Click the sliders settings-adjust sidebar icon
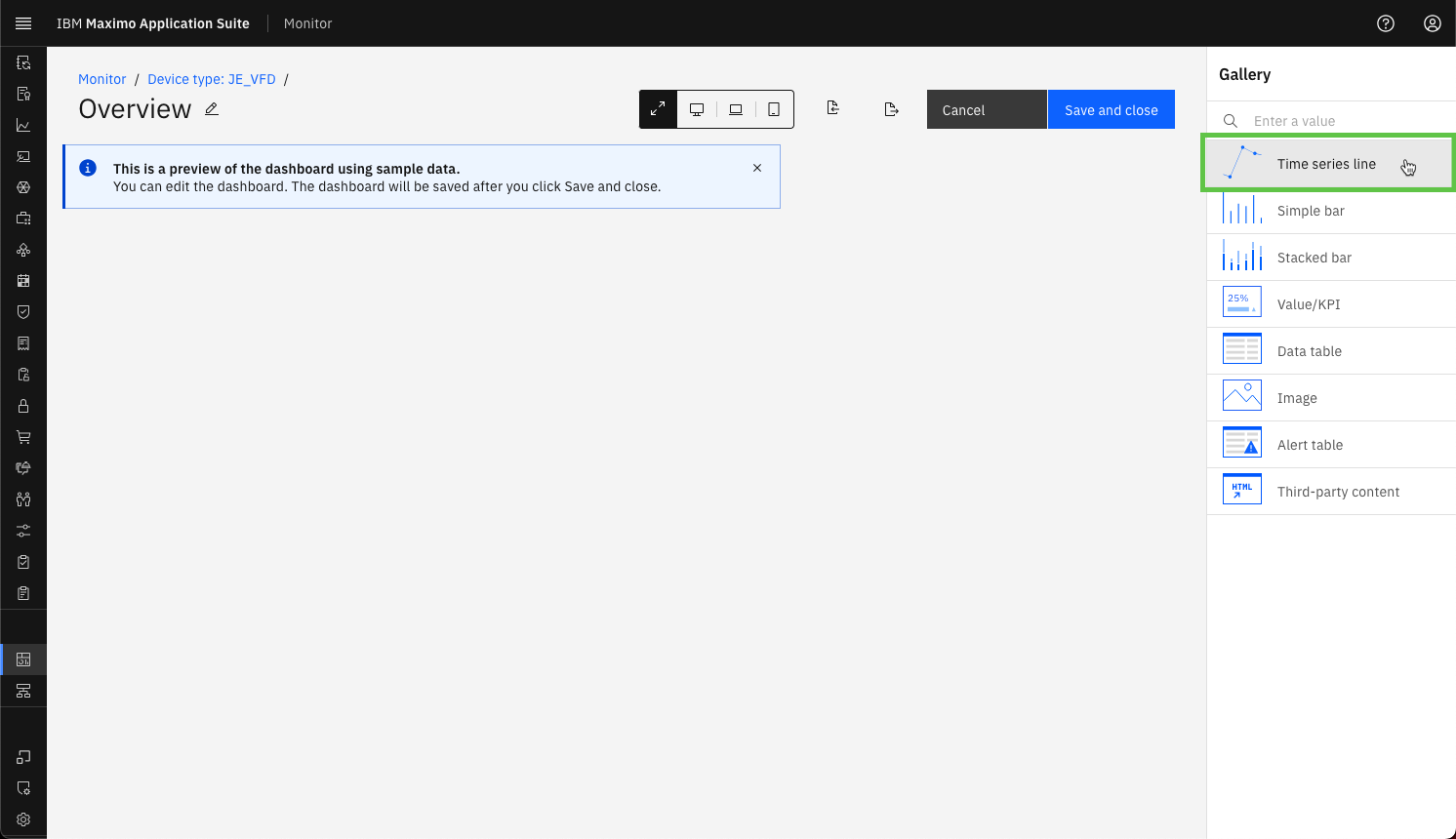 (x=23, y=531)
